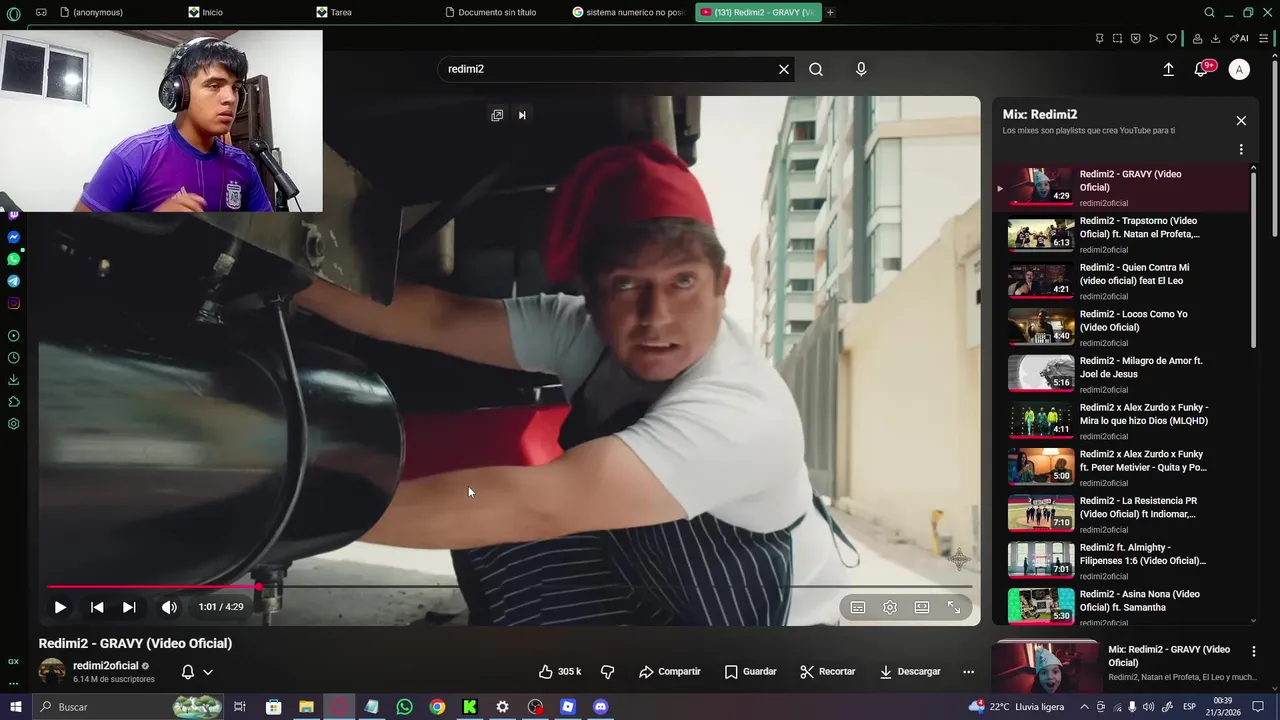Open Telegram in Opera sidebar

coord(13,281)
